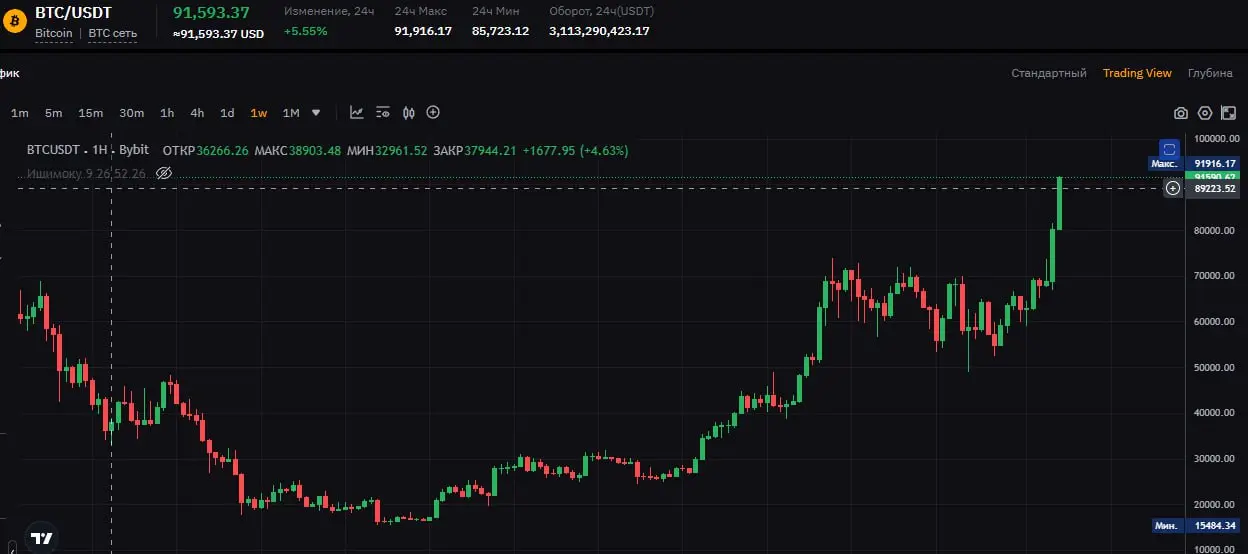Viewport: 1248px width, 554px height.
Task: Click the turnover value 3,113,290,423.17
Action: [600, 31]
